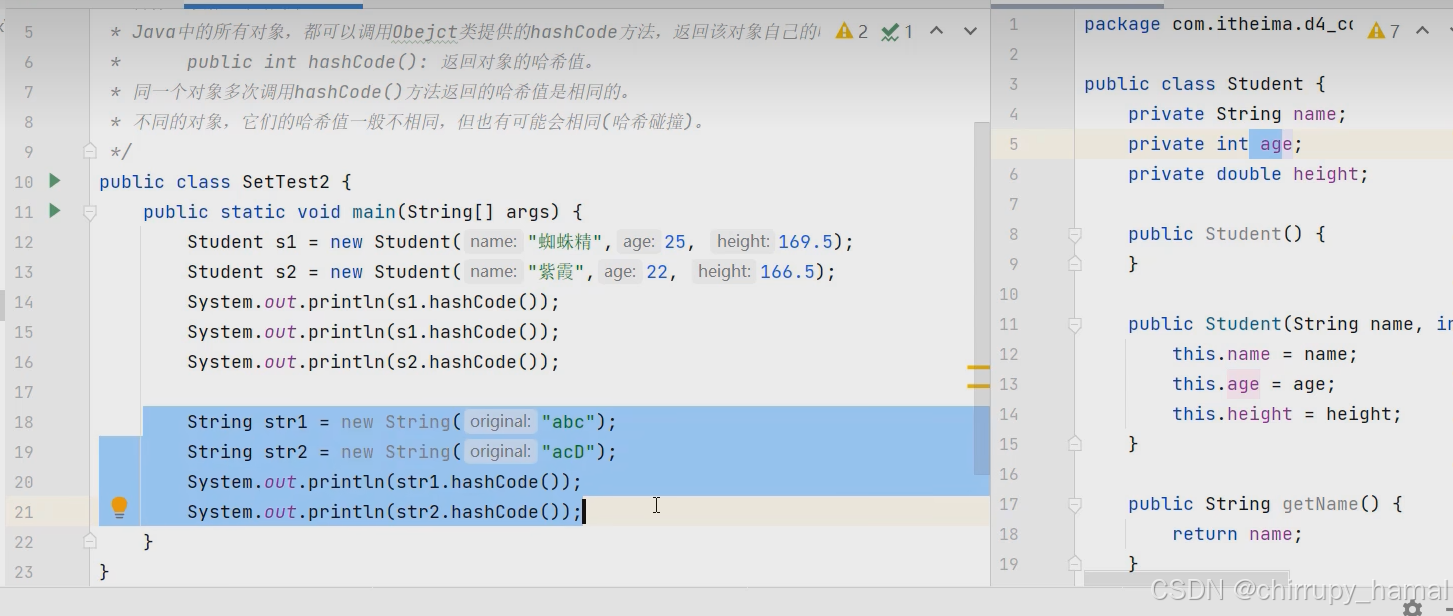Click the private String name field
Screen dimensions: 1453x616
click(x=1238, y=114)
